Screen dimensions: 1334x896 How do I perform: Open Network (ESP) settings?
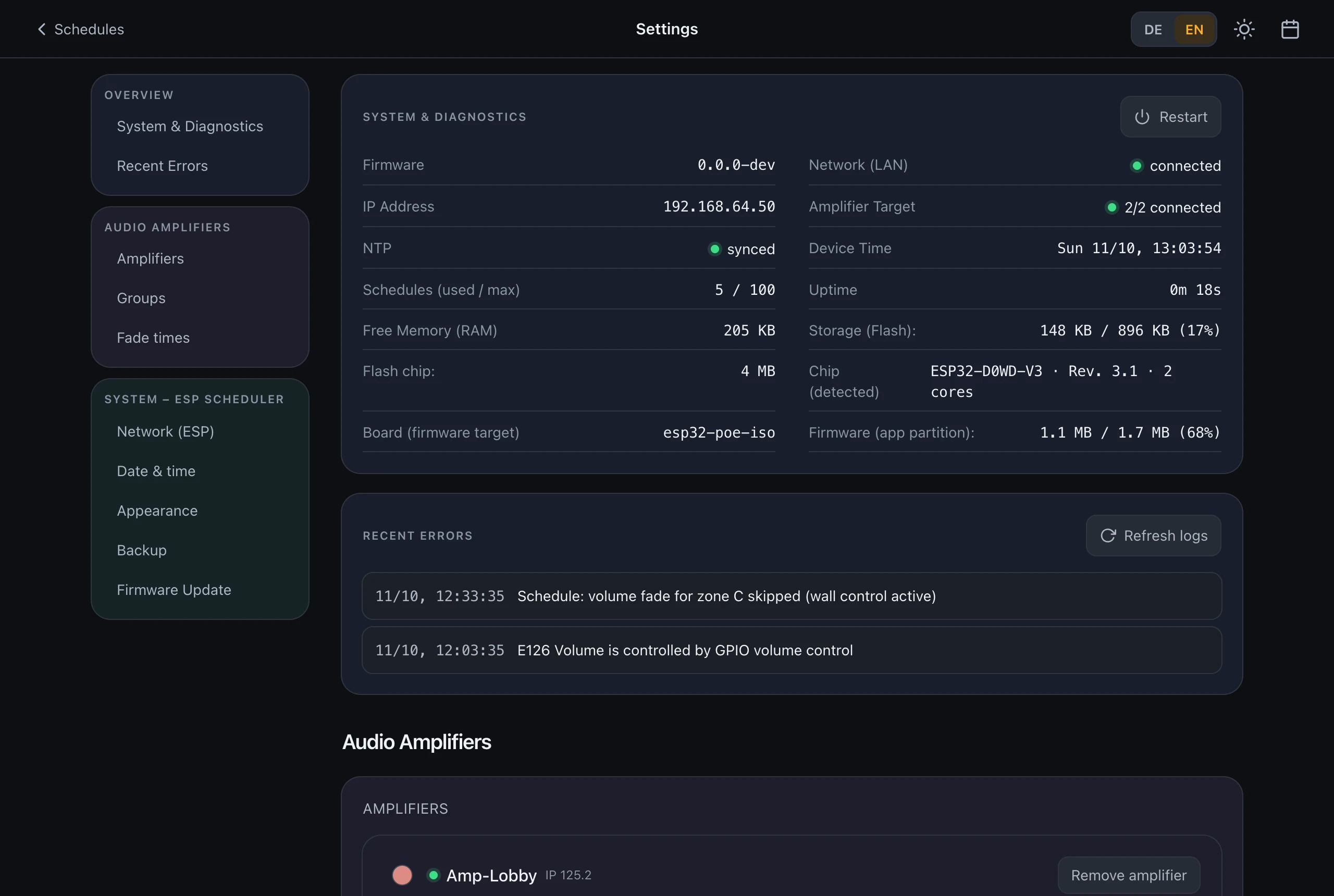(165, 431)
